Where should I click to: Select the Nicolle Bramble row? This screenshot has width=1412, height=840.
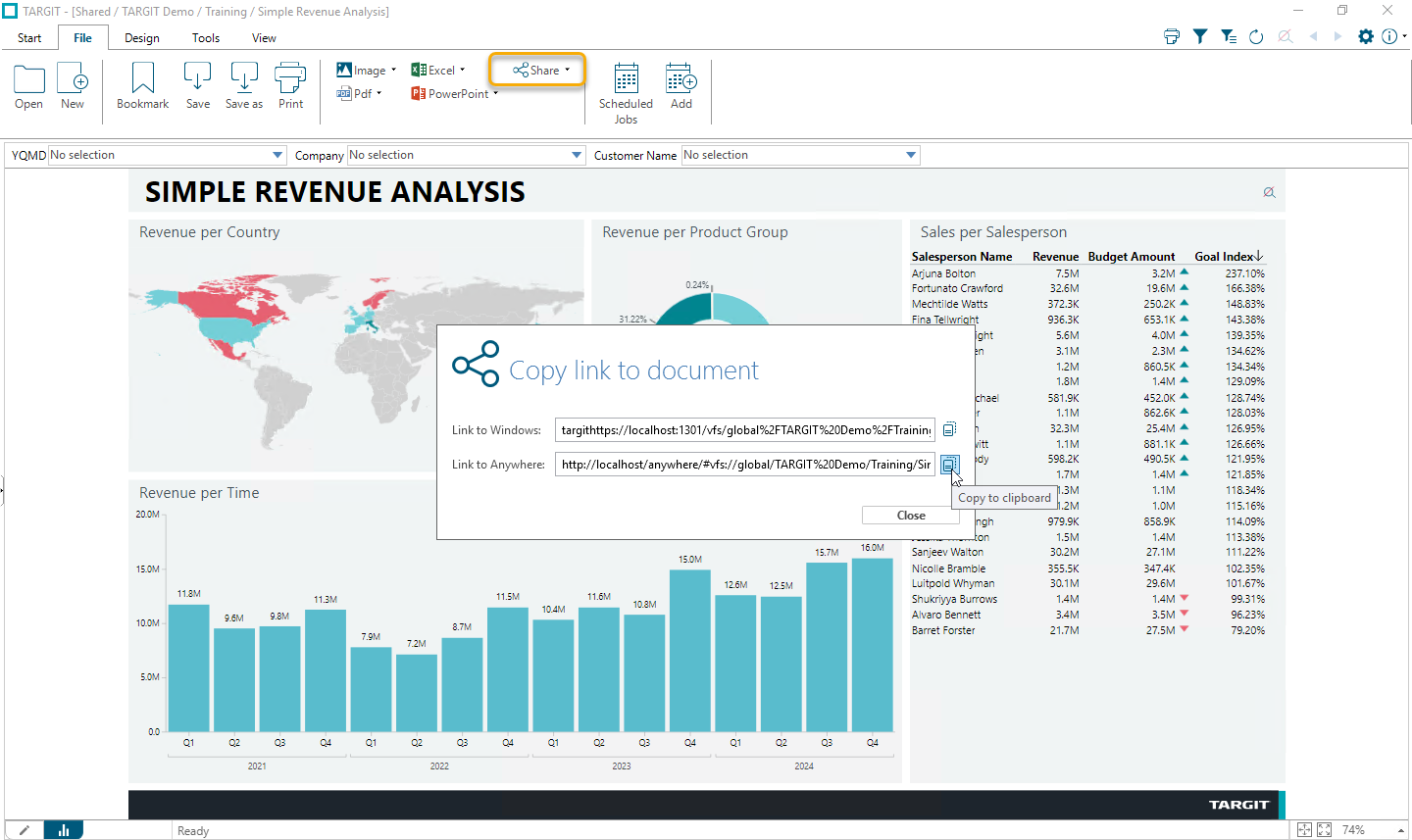tap(1088, 568)
